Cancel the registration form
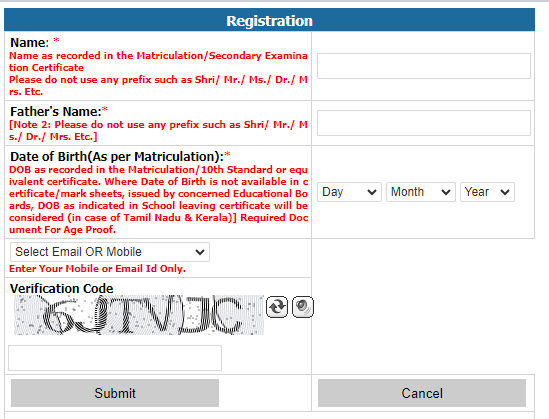This screenshot has width=549, height=419. (422, 393)
